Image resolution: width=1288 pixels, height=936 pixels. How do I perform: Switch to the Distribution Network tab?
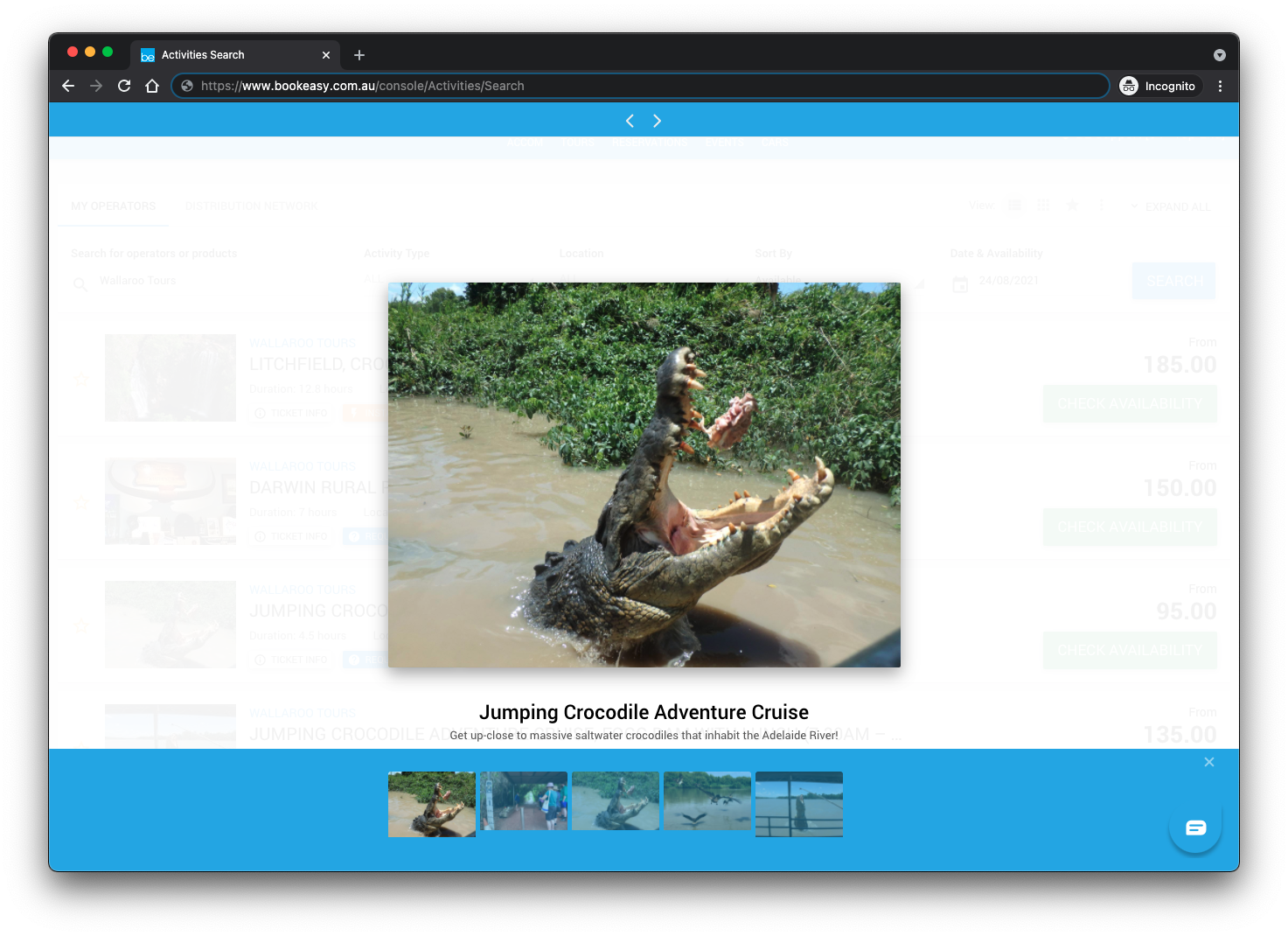coord(252,206)
